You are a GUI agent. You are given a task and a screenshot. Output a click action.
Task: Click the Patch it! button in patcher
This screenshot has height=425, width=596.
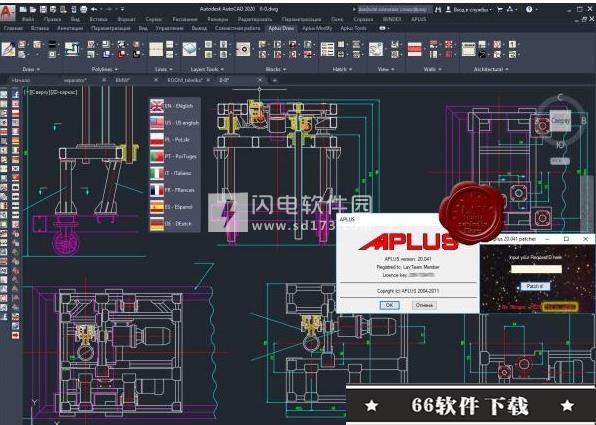point(535,286)
